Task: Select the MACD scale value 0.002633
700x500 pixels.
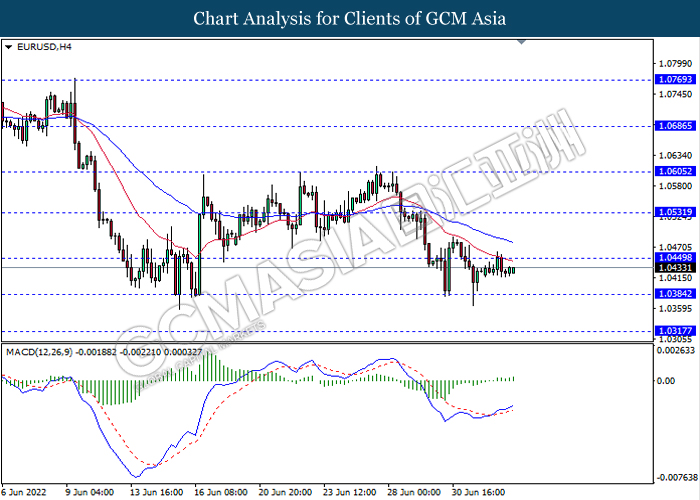Action: click(676, 350)
